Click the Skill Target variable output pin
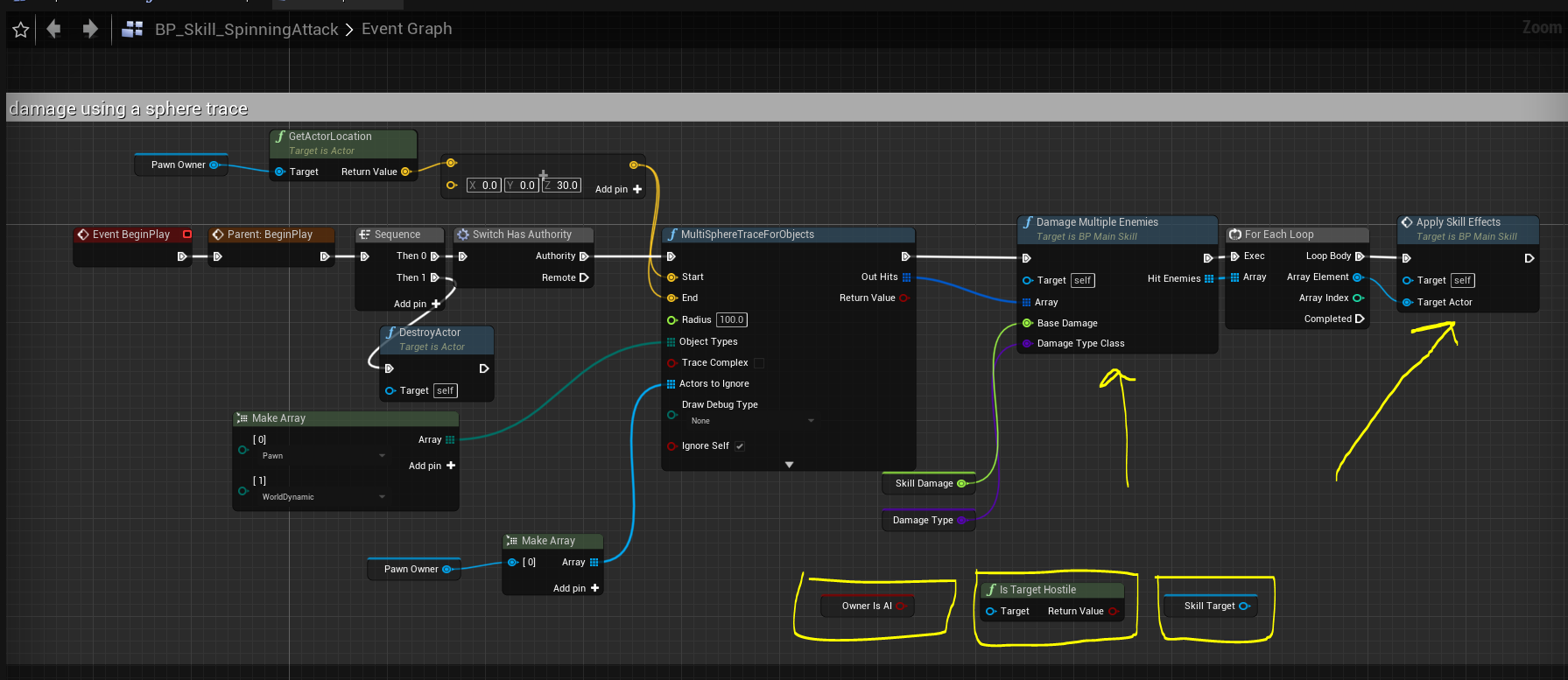This screenshot has height=680, width=1568. 1243,606
